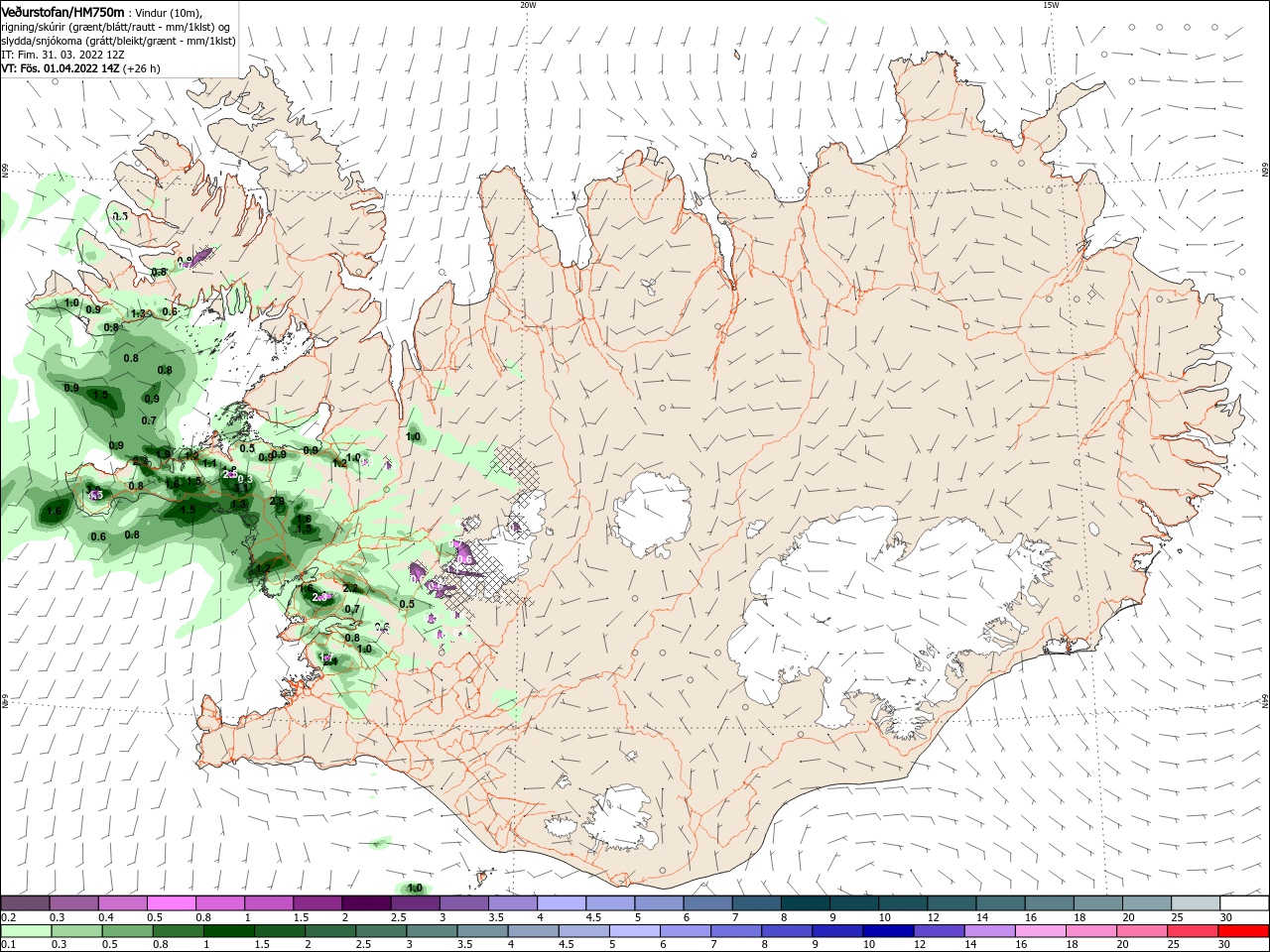Click the pale periwinkle 4–4.5 swatch in upper legend

point(562,903)
